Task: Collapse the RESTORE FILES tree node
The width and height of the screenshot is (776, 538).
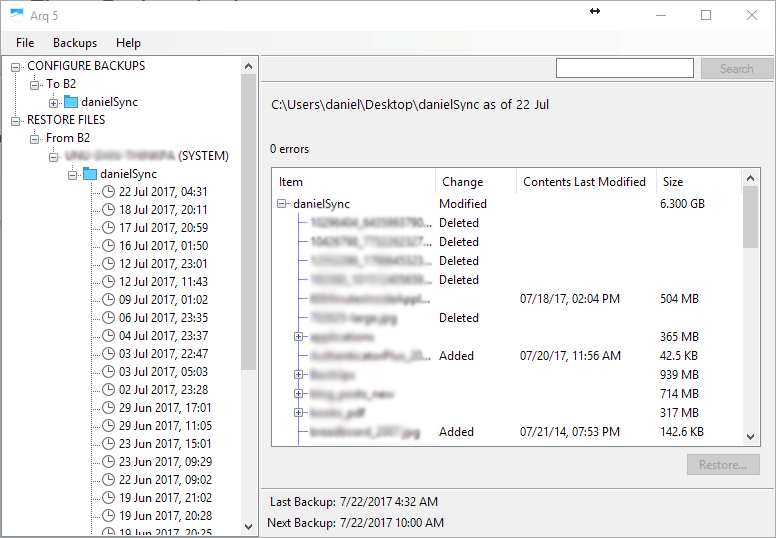Action: point(16,121)
